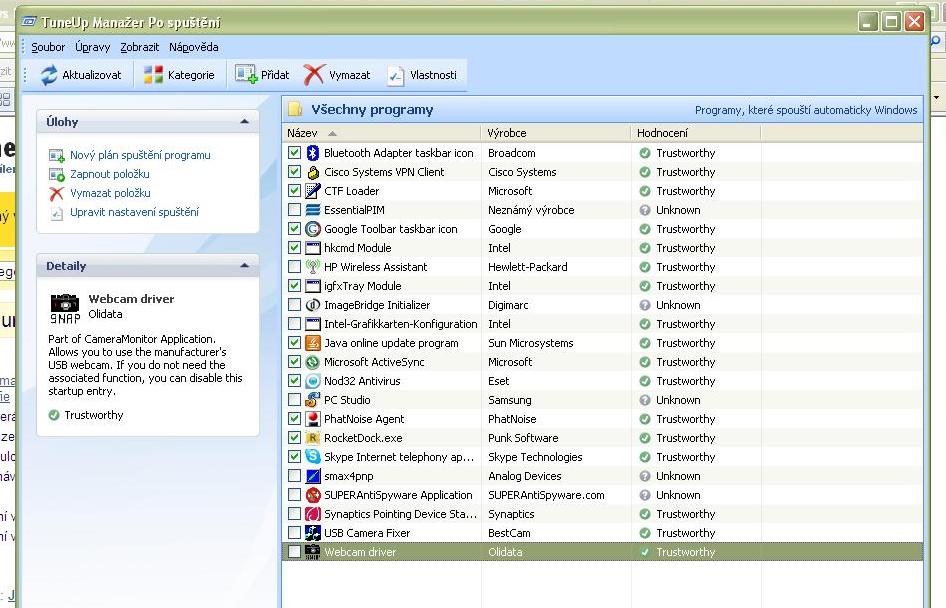
Task: Sort list by Název column header
Action: click(x=302, y=133)
